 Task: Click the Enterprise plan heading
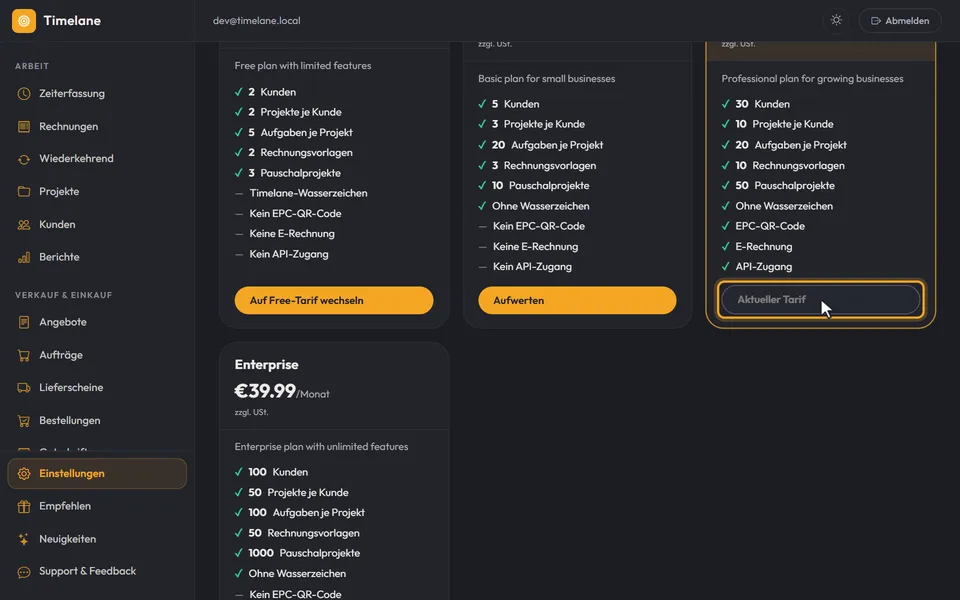pos(266,364)
